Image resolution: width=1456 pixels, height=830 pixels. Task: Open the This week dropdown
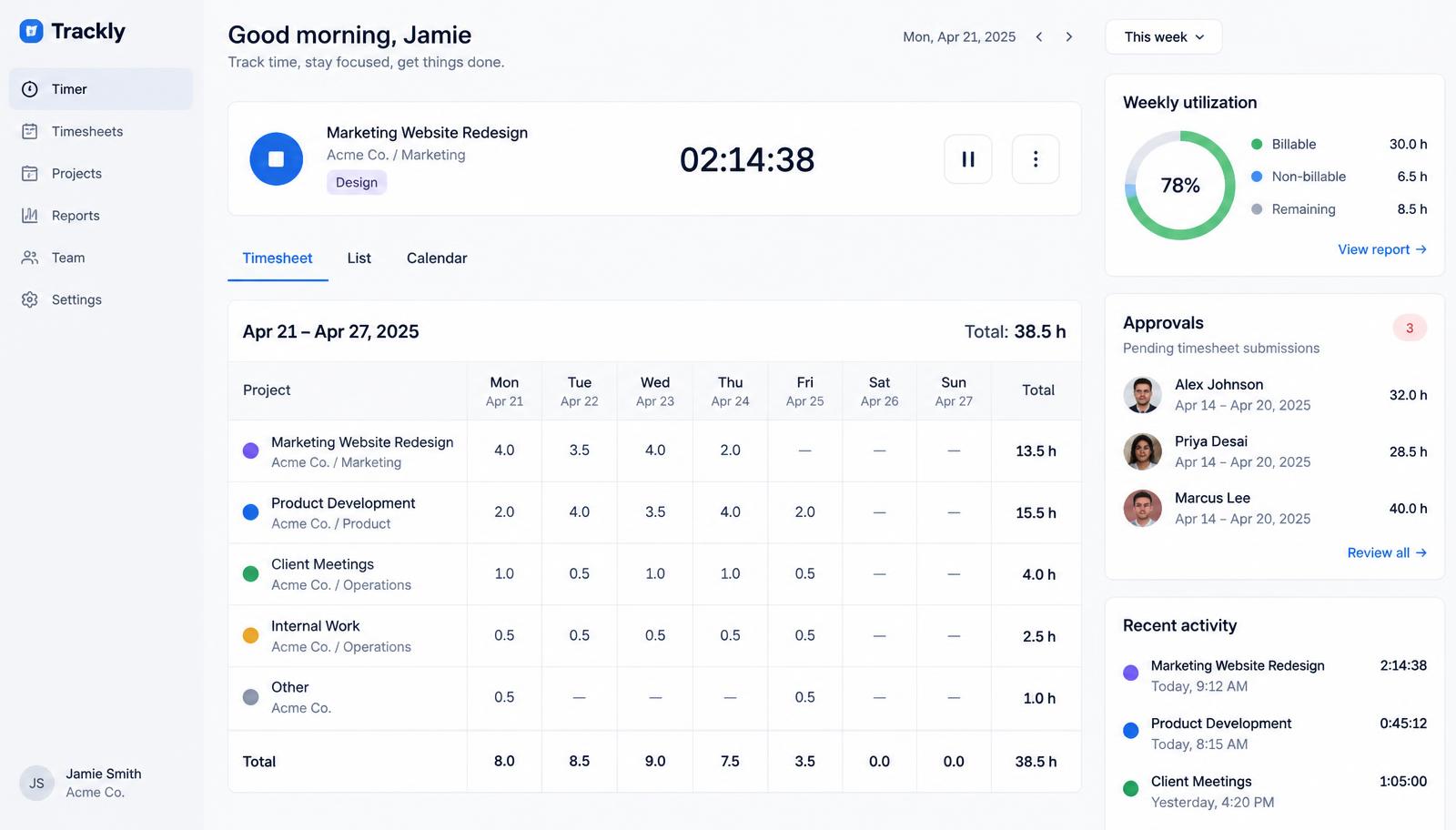[x=1164, y=36]
